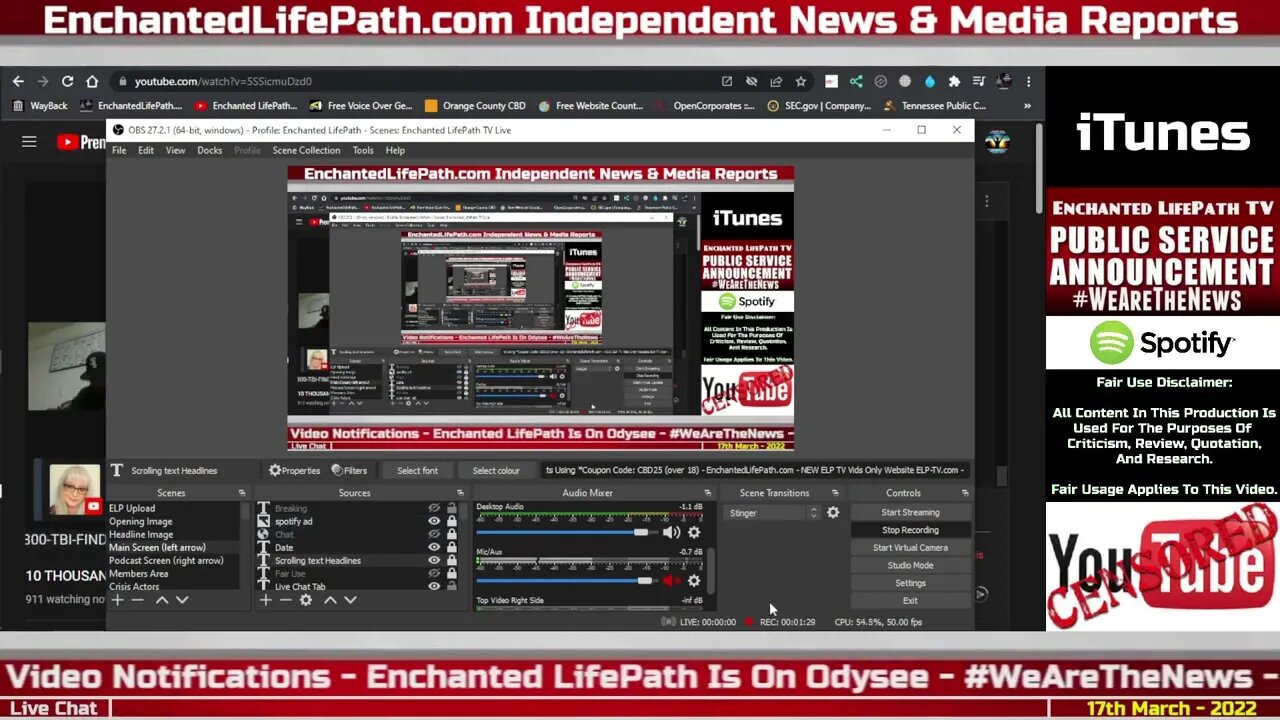Image resolution: width=1280 pixels, height=720 pixels.
Task: Toggle visibility of Breaking source
Action: click(434, 508)
